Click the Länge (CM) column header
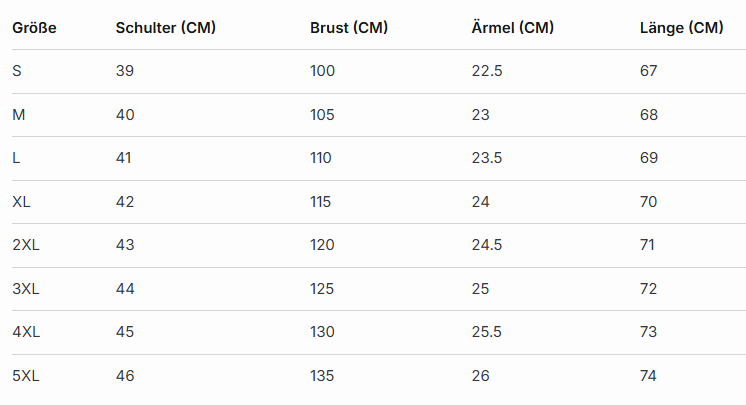Screen dimensions: 746x405 pos(681,28)
